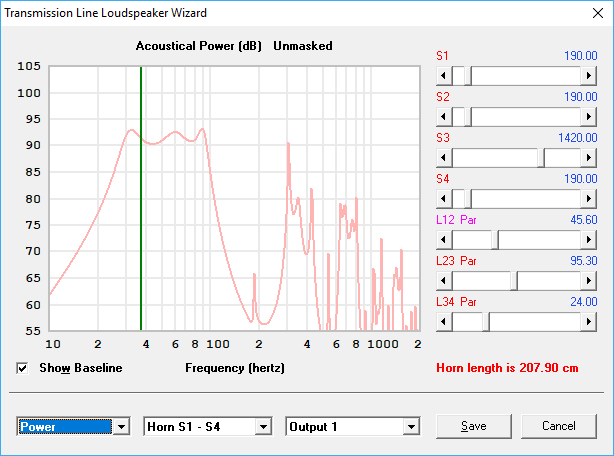
Task: Click the Acoustical Power (dB) chart title
Action: point(199,46)
